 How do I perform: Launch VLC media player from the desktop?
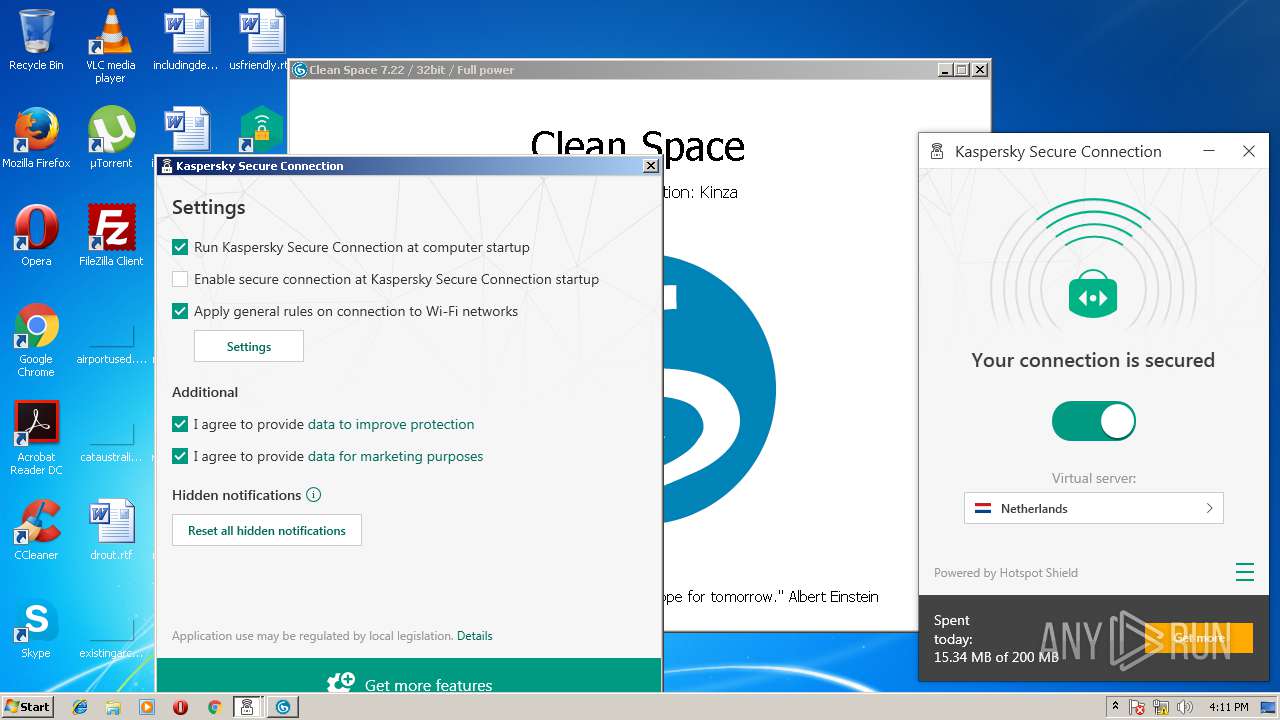110,46
